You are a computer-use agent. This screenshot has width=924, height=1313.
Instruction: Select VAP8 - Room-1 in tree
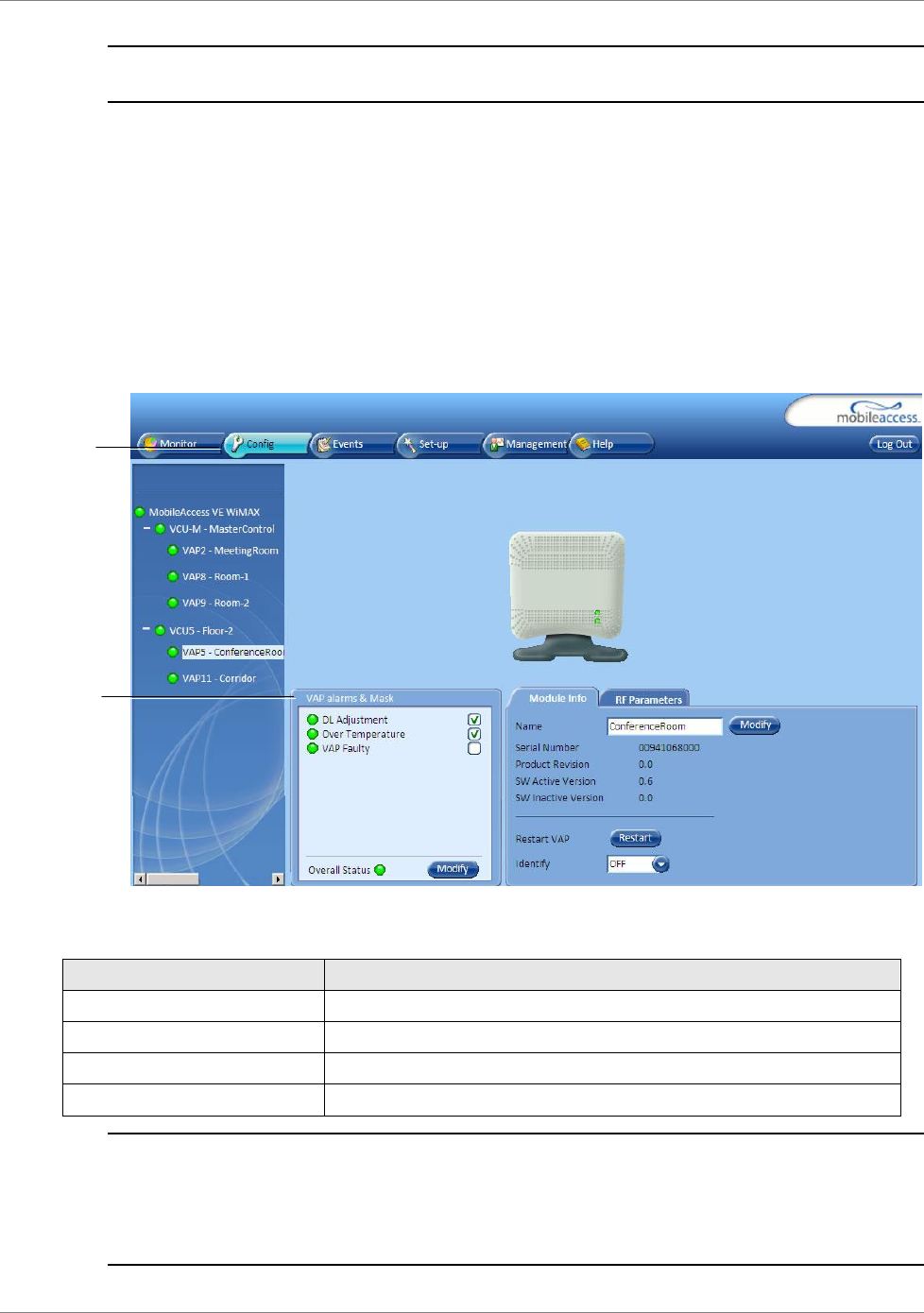(215, 576)
